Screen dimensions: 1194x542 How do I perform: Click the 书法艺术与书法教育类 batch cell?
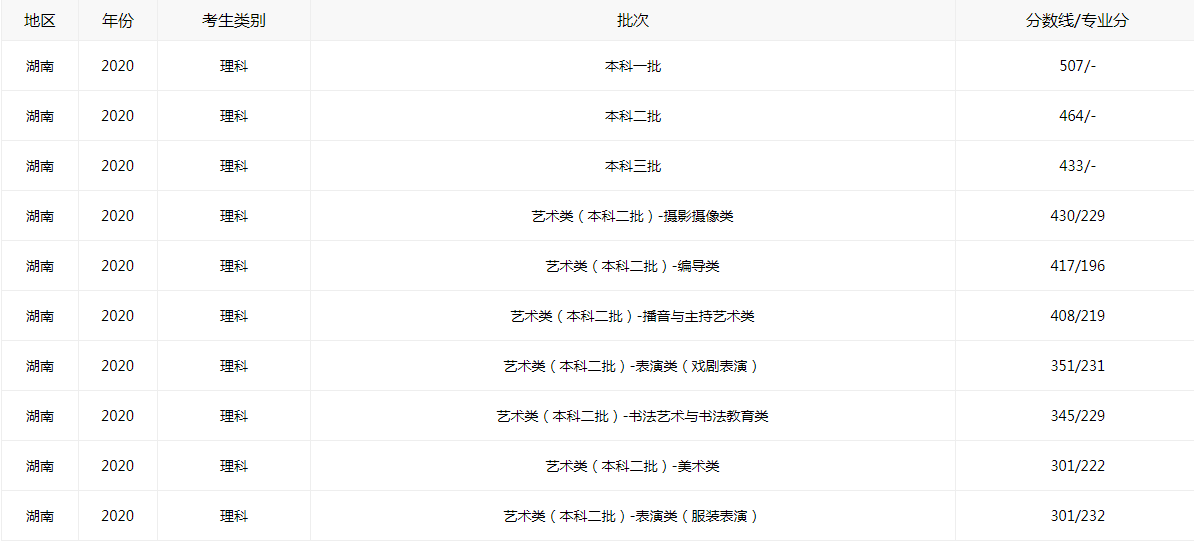click(632, 416)
